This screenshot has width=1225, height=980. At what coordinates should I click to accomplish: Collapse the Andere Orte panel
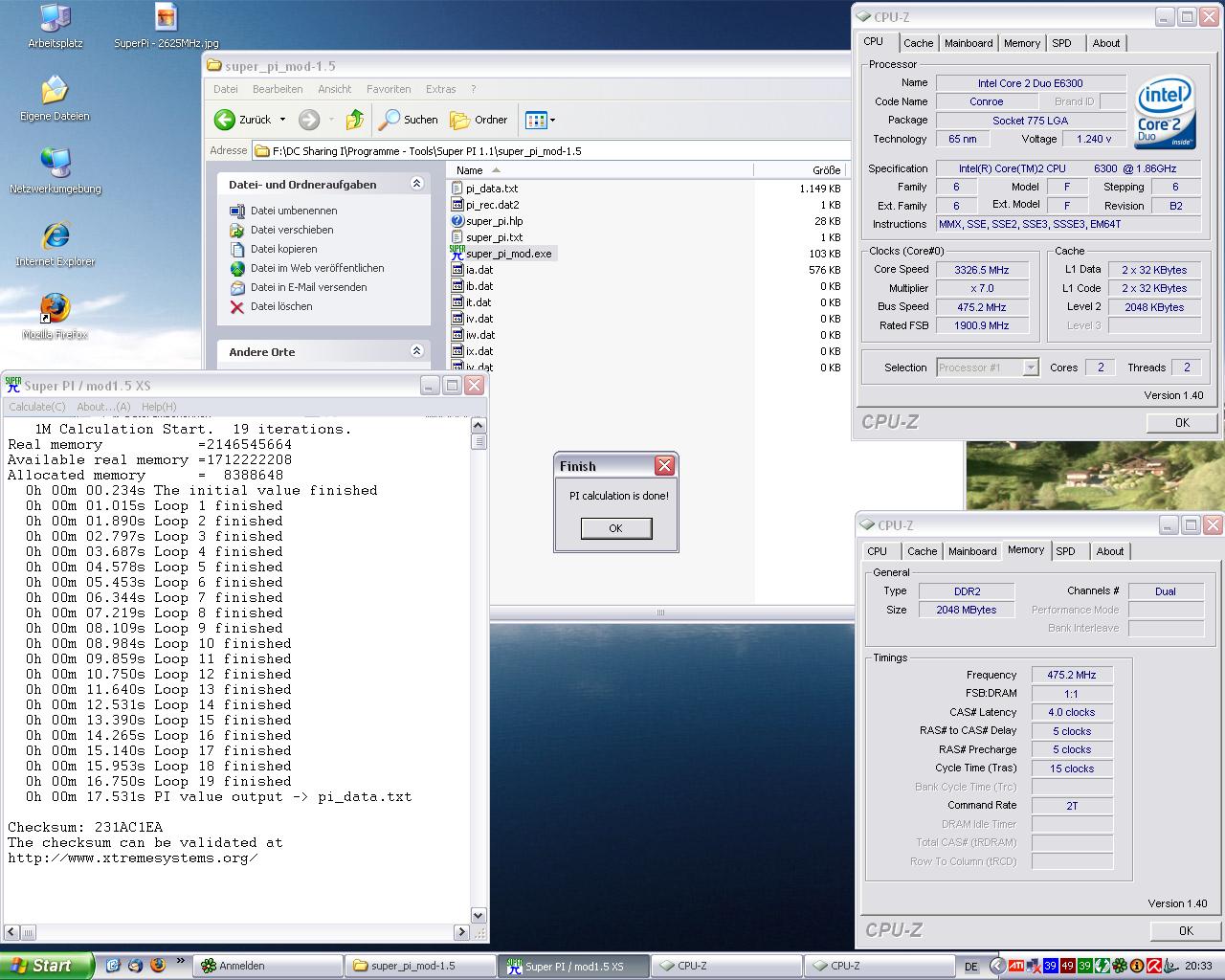[416, 351]
